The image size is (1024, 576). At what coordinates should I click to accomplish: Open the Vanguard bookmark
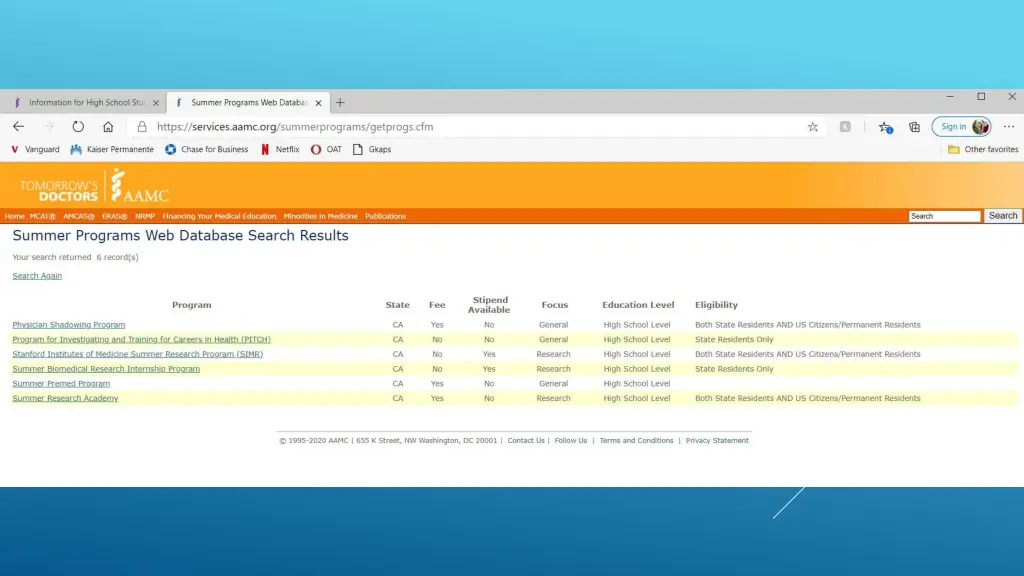point(35,150)
